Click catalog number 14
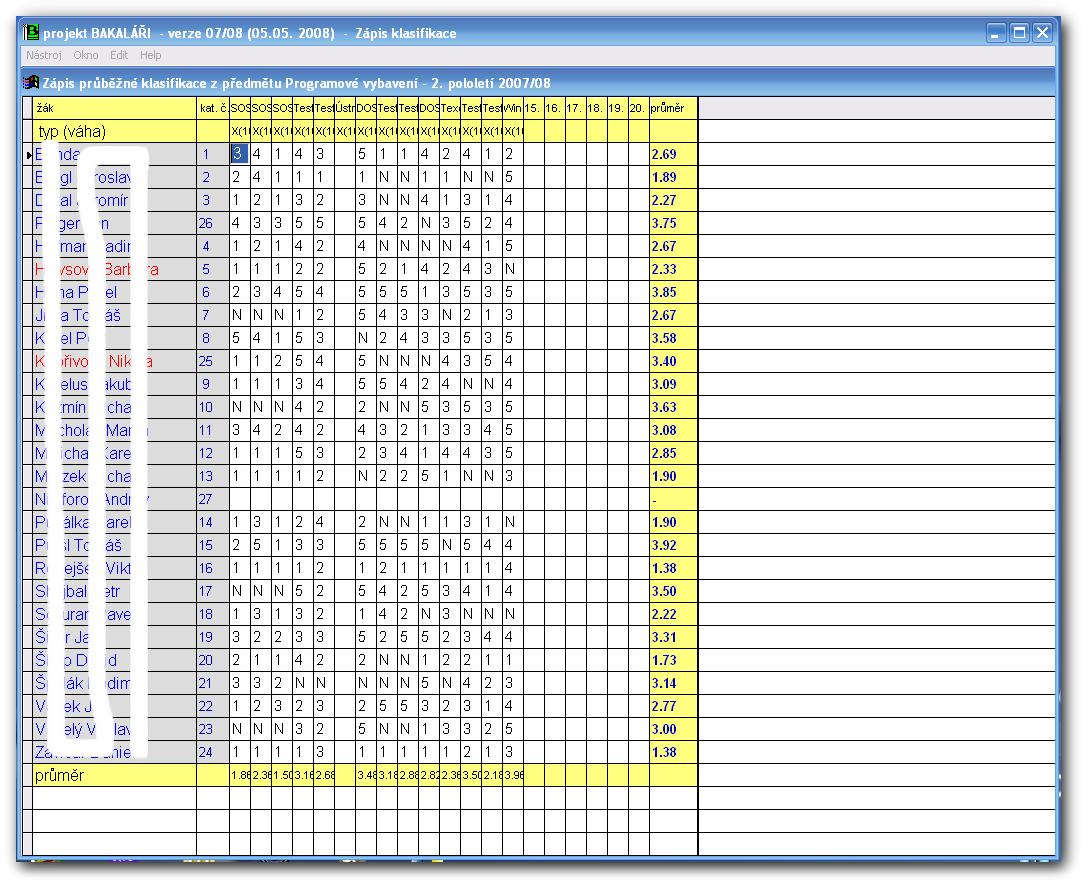The width and height of the screenshot is (1085, 886). click(206, 522)
